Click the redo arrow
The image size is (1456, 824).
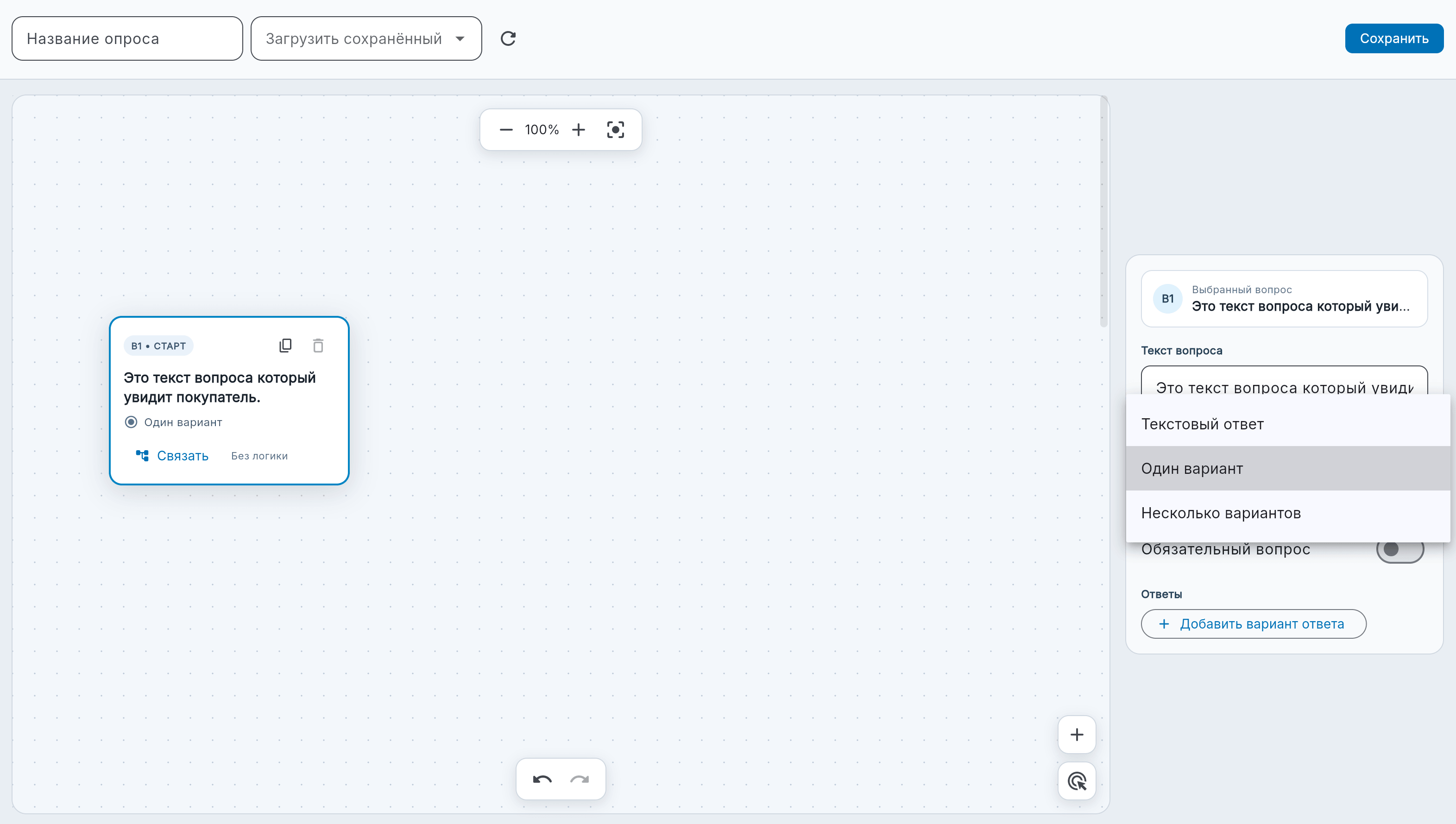click(580, 780)
